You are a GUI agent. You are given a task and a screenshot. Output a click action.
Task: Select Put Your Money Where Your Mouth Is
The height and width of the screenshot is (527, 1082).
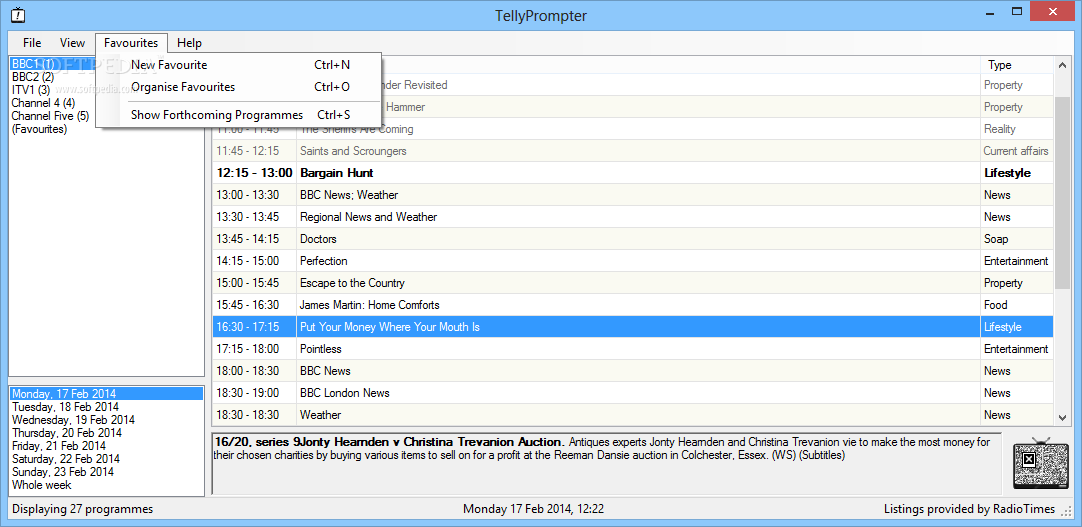pos(633,327)
